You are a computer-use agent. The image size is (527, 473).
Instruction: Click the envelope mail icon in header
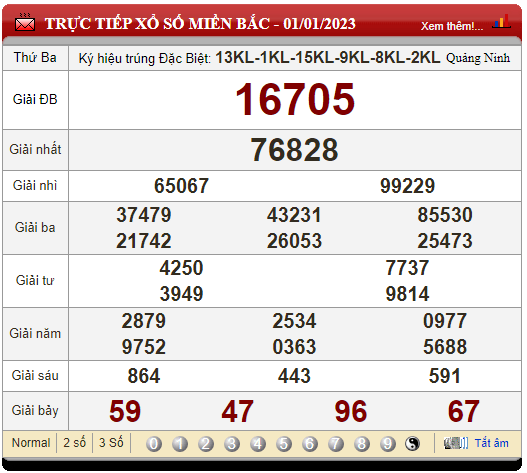click(25, 23)
